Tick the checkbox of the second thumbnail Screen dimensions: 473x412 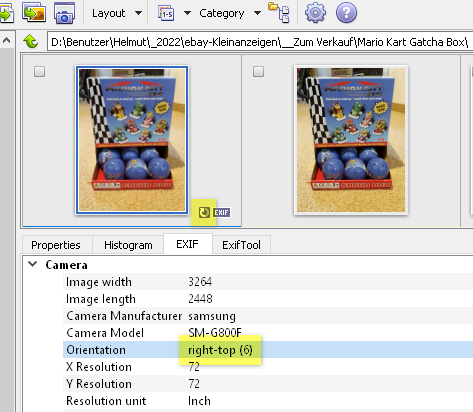click(258, 72)
